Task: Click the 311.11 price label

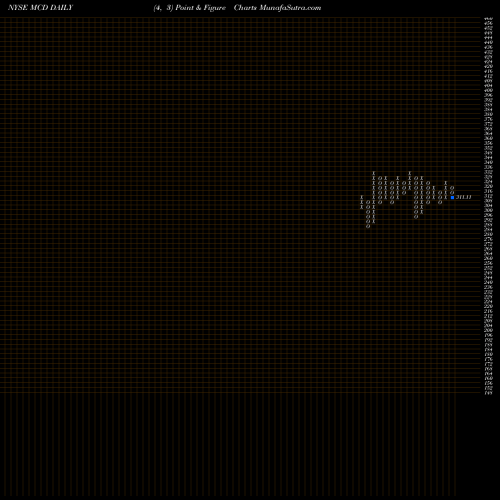Action: click(463, 197)
